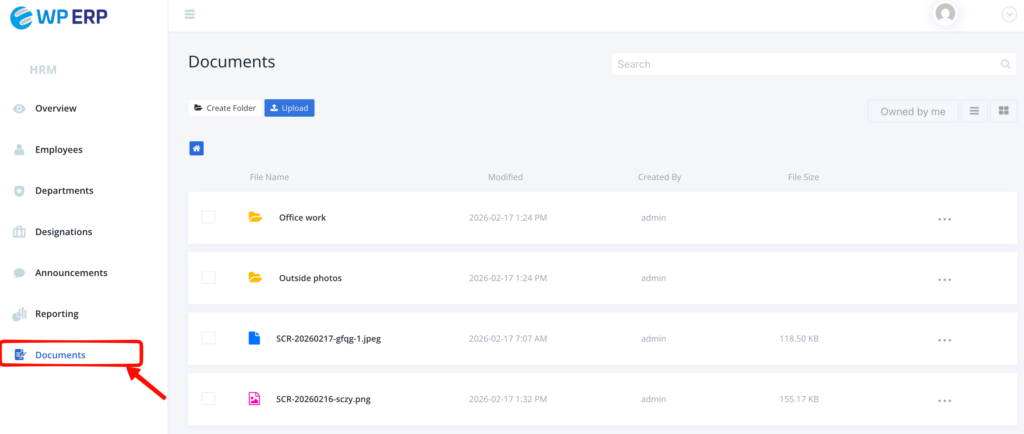The height and width of the screenshot is (434, 1024).
Task: Open three-dot menu for Outside photos
Action: pyautogui.click(x=944, y=279)
